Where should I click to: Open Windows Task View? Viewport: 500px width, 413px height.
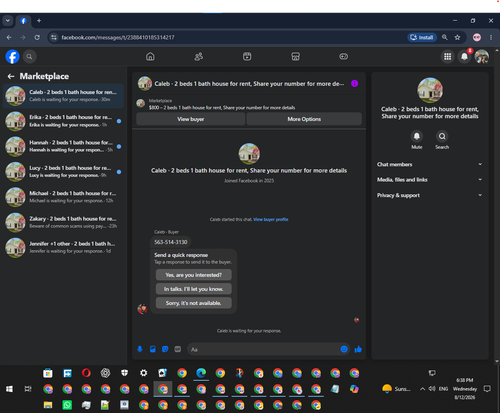tap(28, 389)
